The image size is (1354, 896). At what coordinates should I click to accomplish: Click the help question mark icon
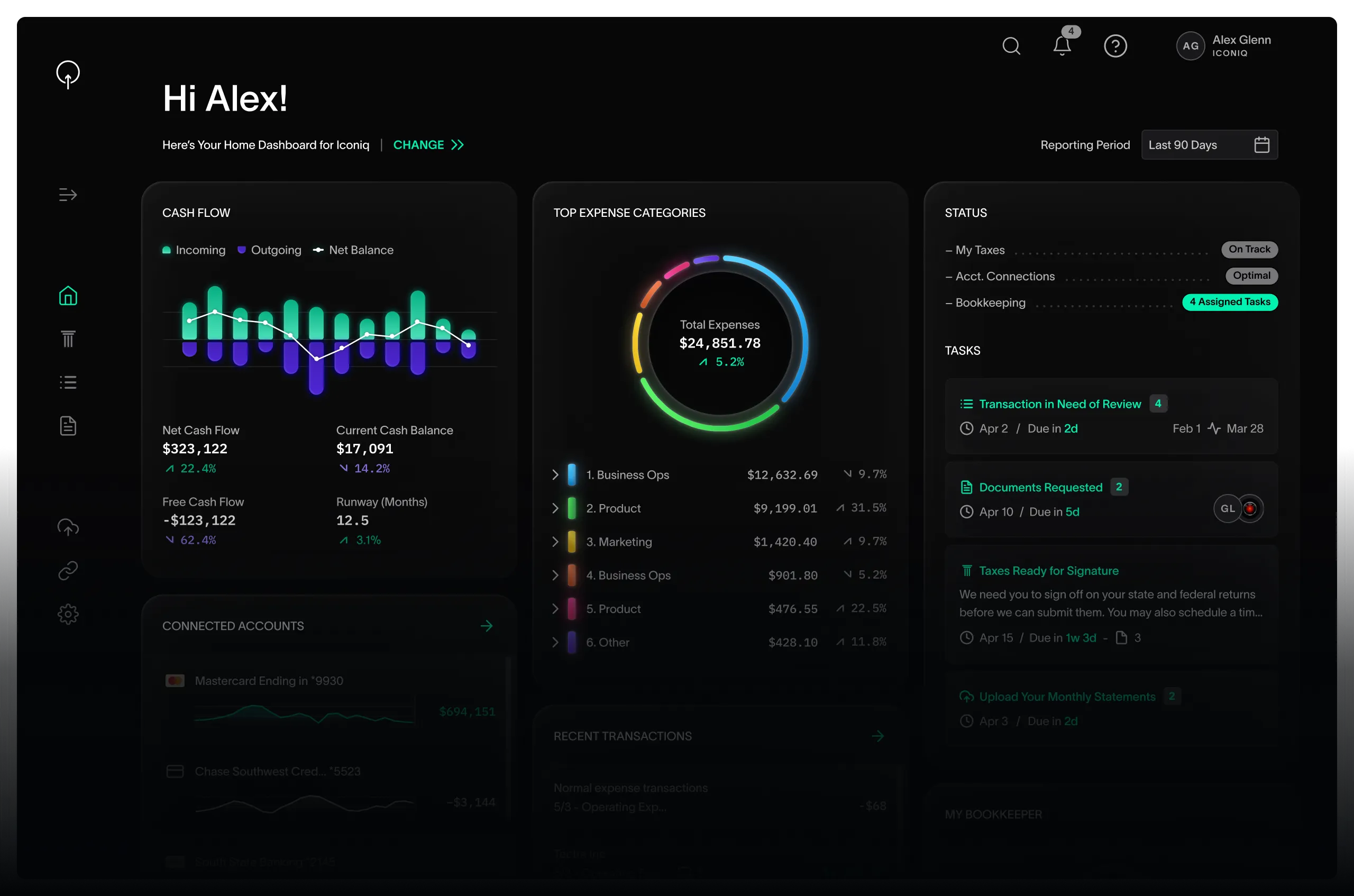[1114, 45]
